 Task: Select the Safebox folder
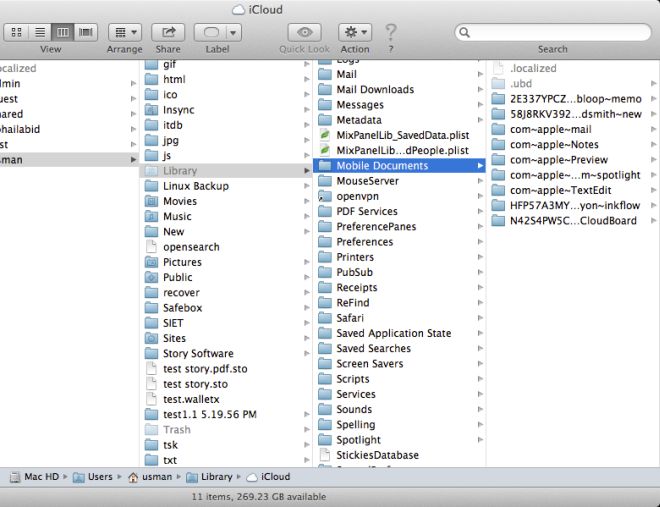click(x=225, y=308)
